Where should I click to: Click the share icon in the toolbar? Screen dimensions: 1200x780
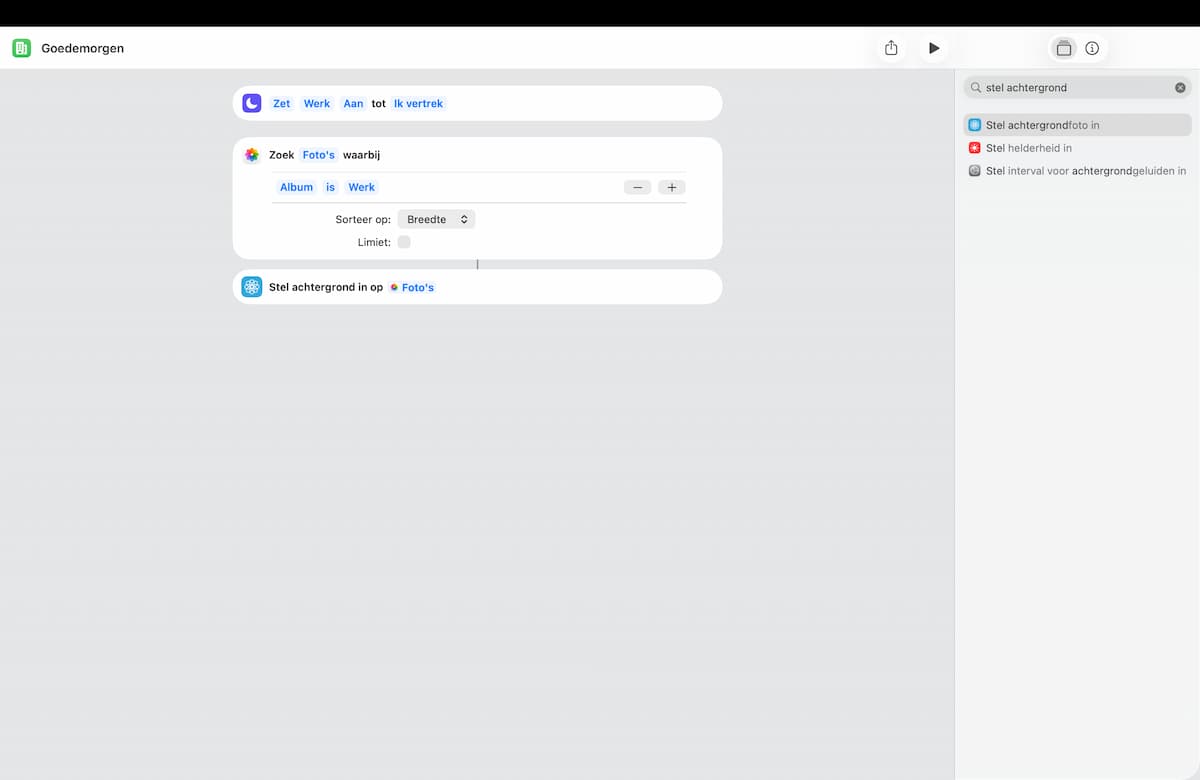click(891, 48)
